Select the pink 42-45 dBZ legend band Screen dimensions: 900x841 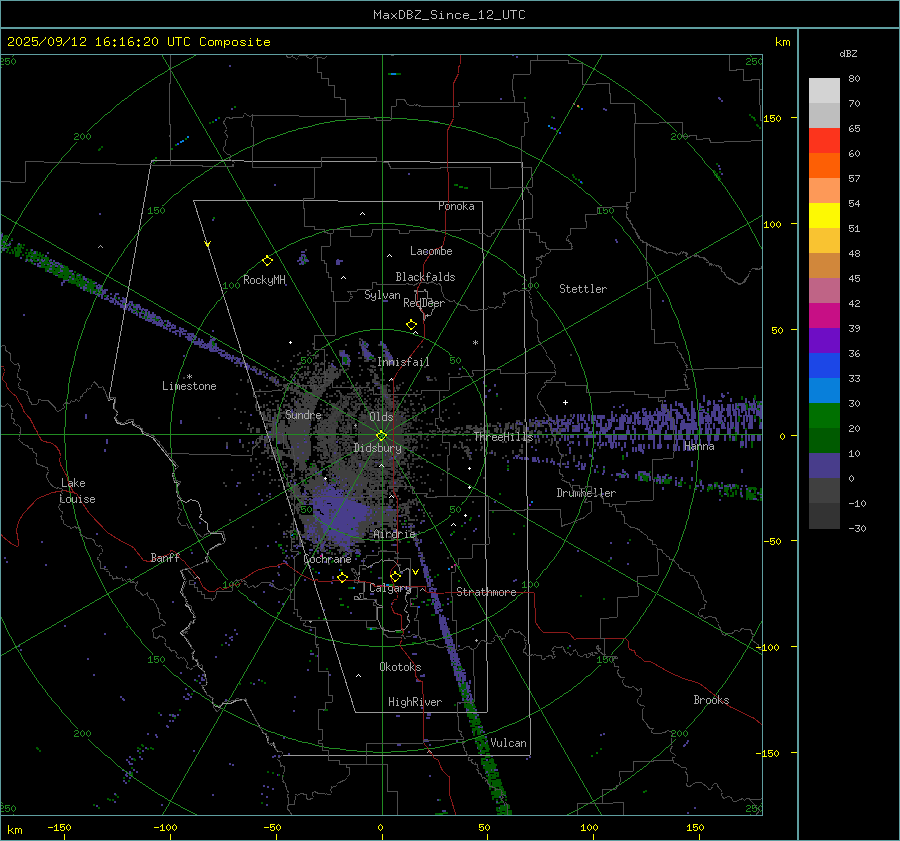pos(824,291)
